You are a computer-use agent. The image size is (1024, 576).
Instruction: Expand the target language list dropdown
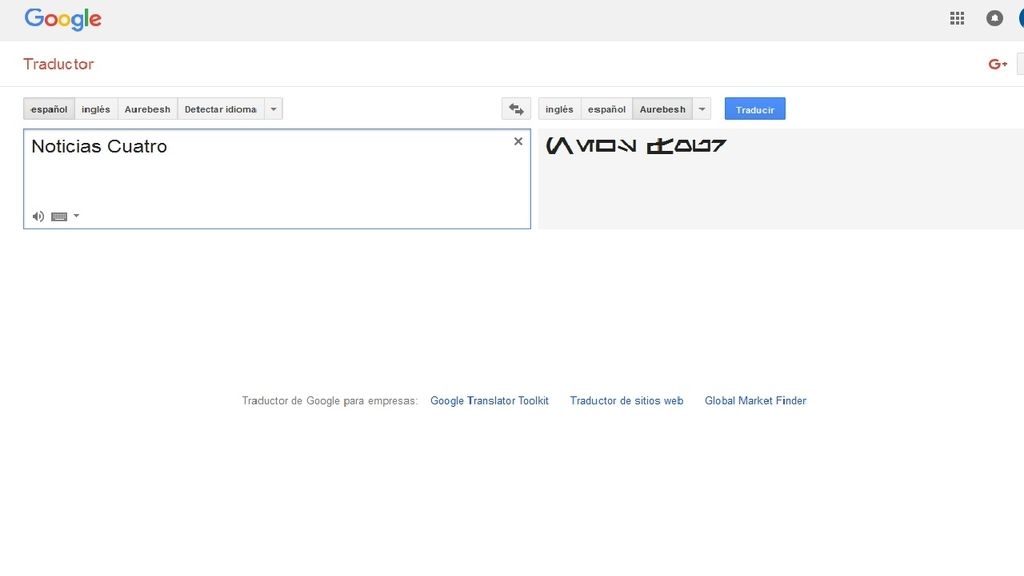click(702, 109)
